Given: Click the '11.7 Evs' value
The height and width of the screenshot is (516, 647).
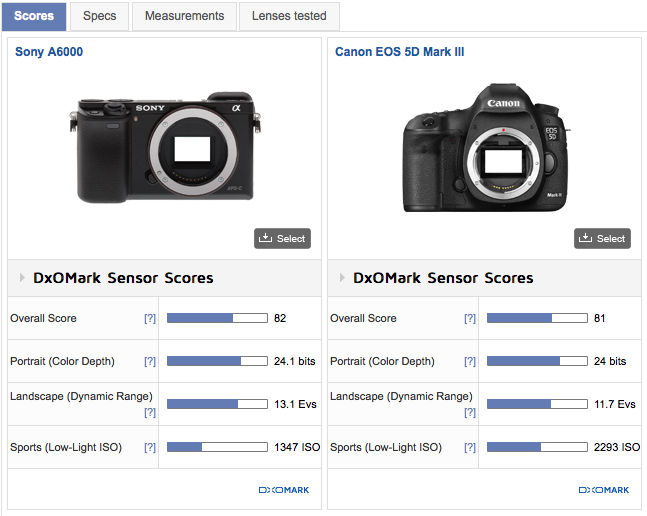Looking at the screenshot, I should [x=615, y=404].
